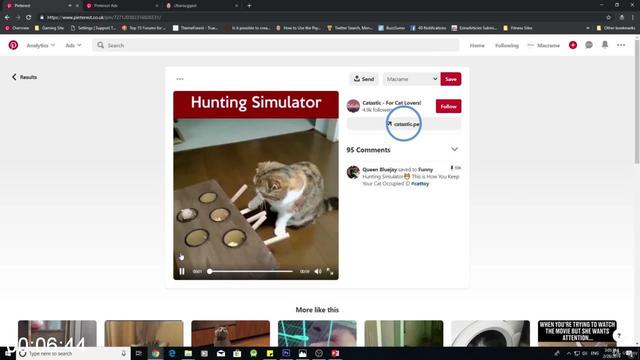
Task: Click the red create pin plus icon
Action: [x=573, y=45]
